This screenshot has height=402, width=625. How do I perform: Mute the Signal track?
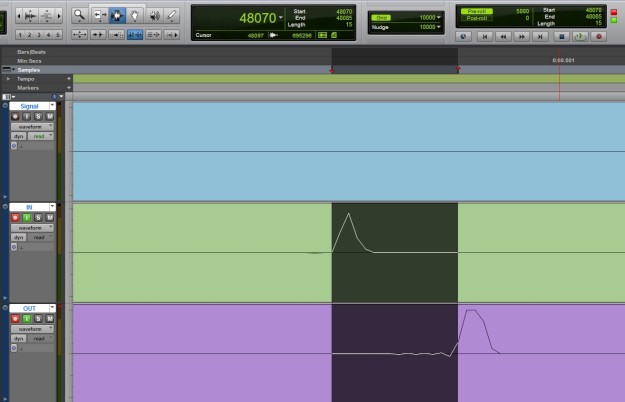(49, 116)
